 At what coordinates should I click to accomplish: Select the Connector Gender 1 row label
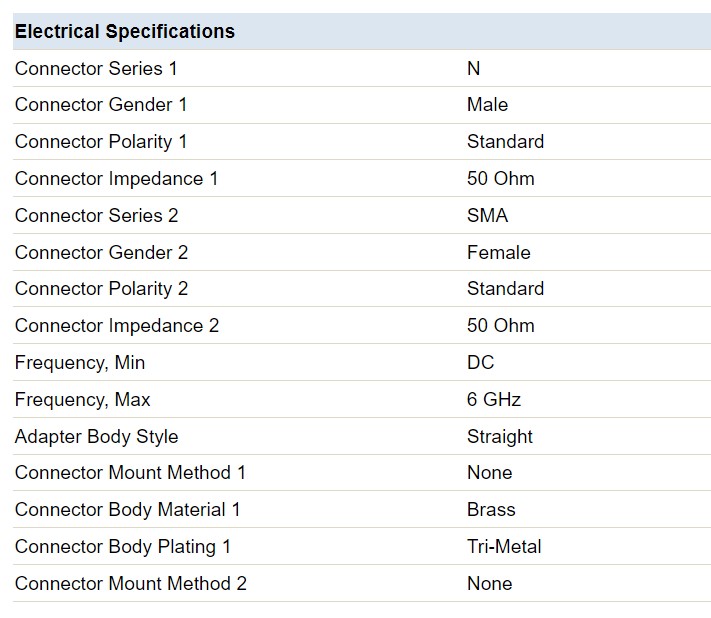click(101, 105)
